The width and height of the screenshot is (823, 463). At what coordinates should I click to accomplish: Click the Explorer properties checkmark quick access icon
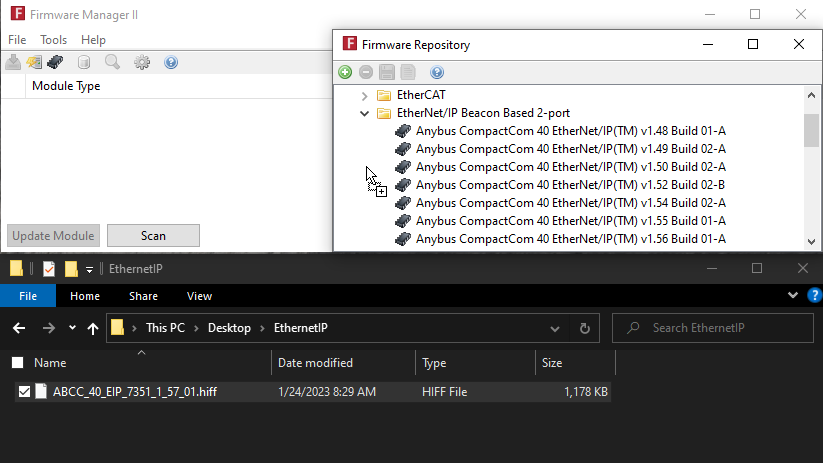pyautogui.click(x=49, y=269)
